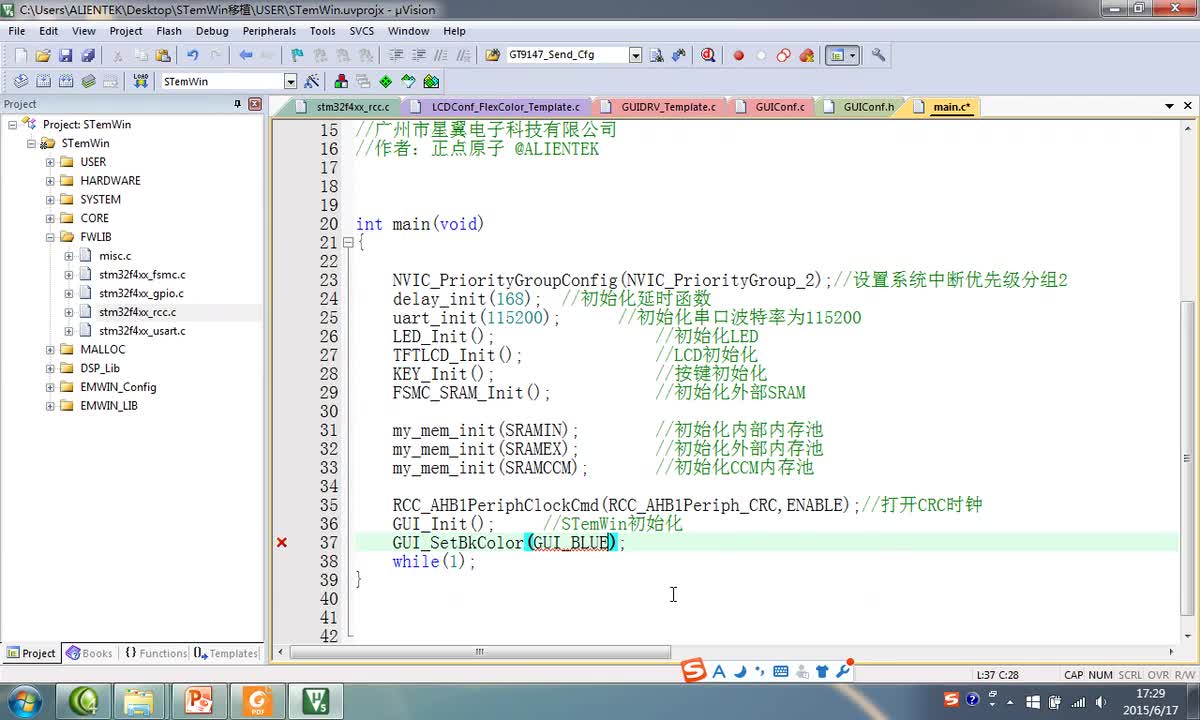
Task: Click the search text input field
Action: [x=567, y=55]
